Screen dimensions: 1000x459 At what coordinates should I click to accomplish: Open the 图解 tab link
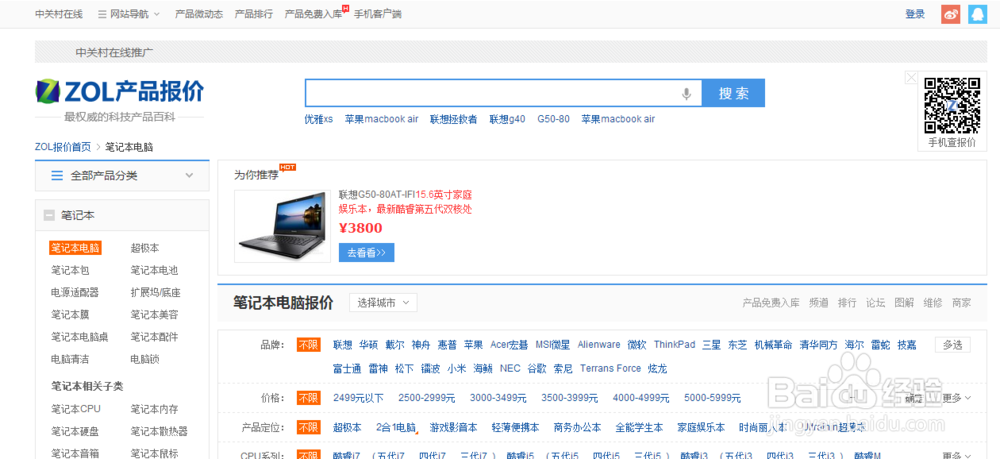tap(904, 302)
